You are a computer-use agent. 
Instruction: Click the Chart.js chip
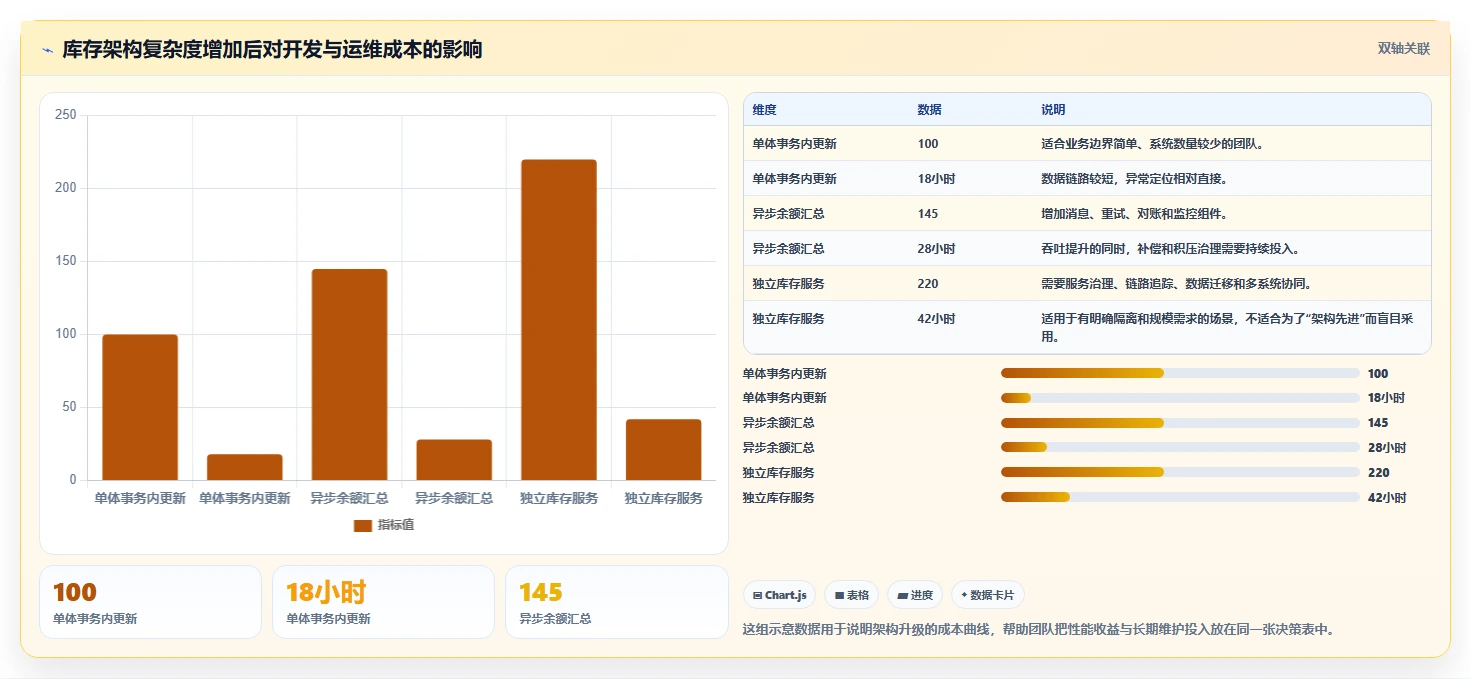(x=779, y=595)
